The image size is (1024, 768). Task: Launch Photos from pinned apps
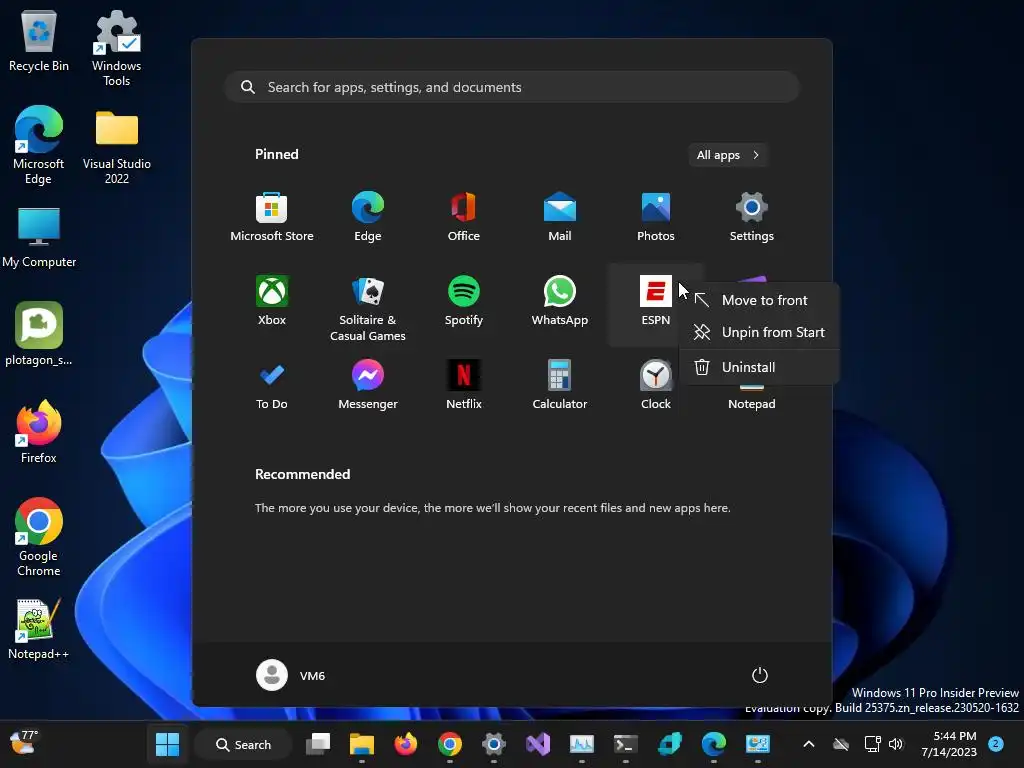click(656, 217)
